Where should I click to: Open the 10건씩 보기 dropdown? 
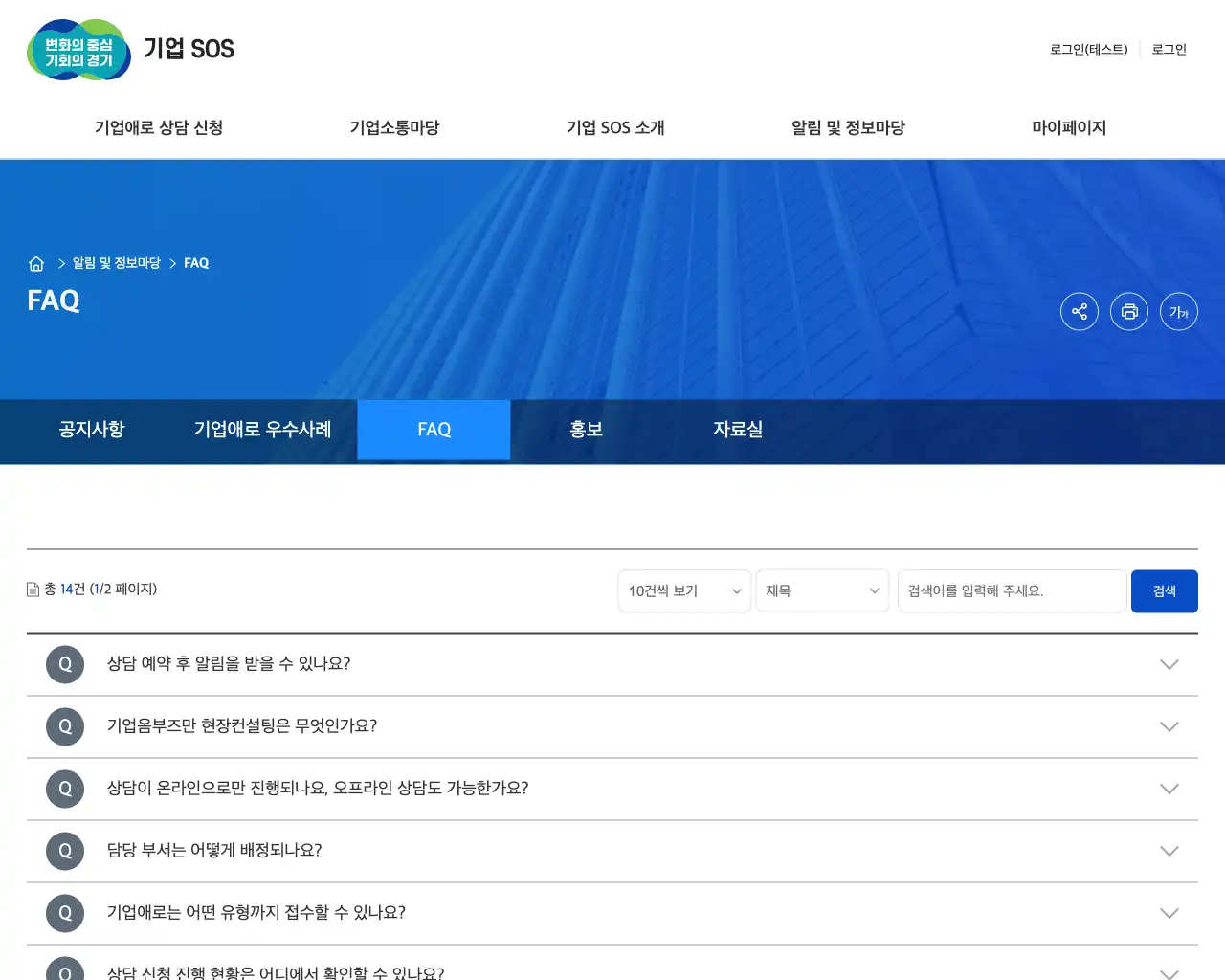coord(683,590)
